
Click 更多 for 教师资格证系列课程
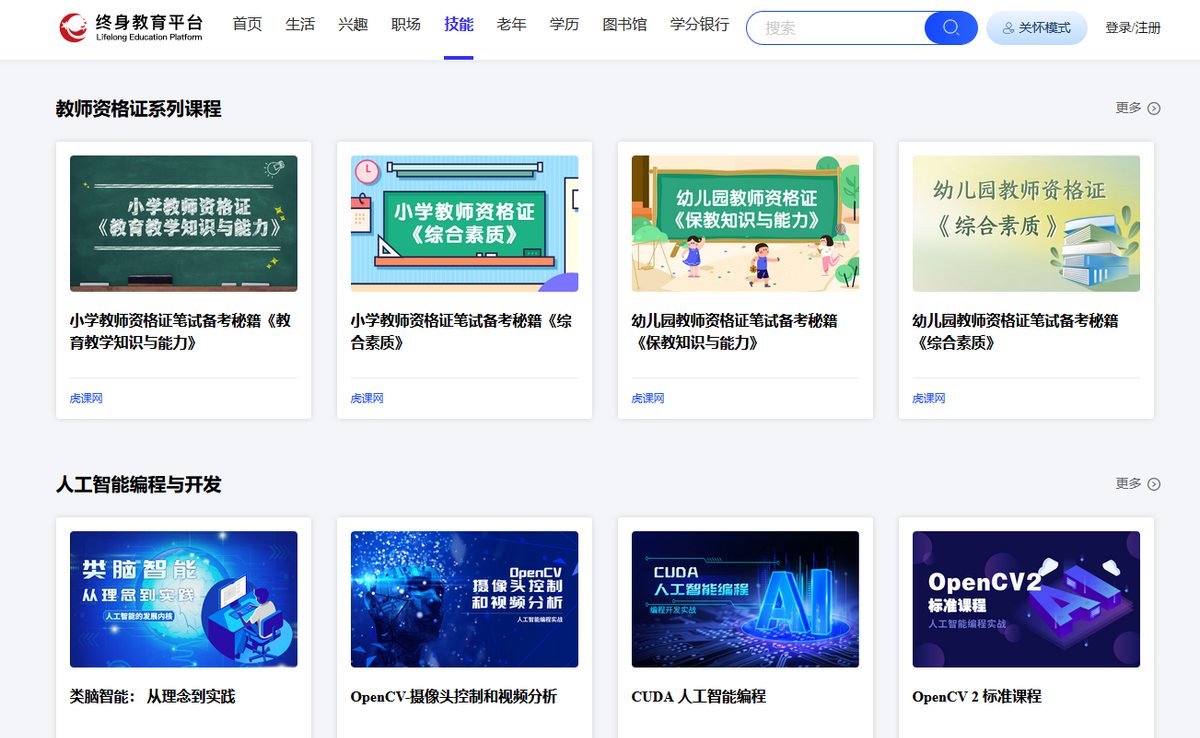click(x=1129, y=108)
